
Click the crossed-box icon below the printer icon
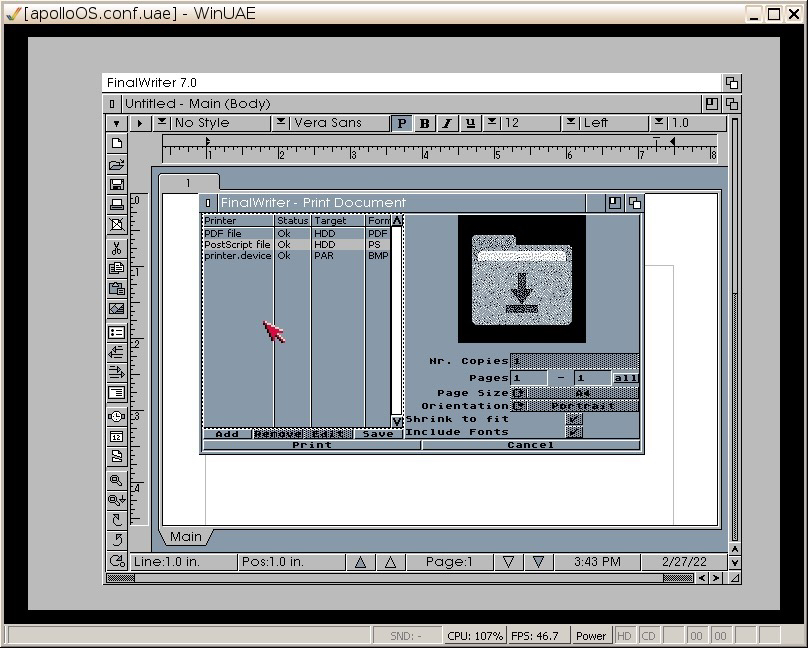tap(117, 225)
